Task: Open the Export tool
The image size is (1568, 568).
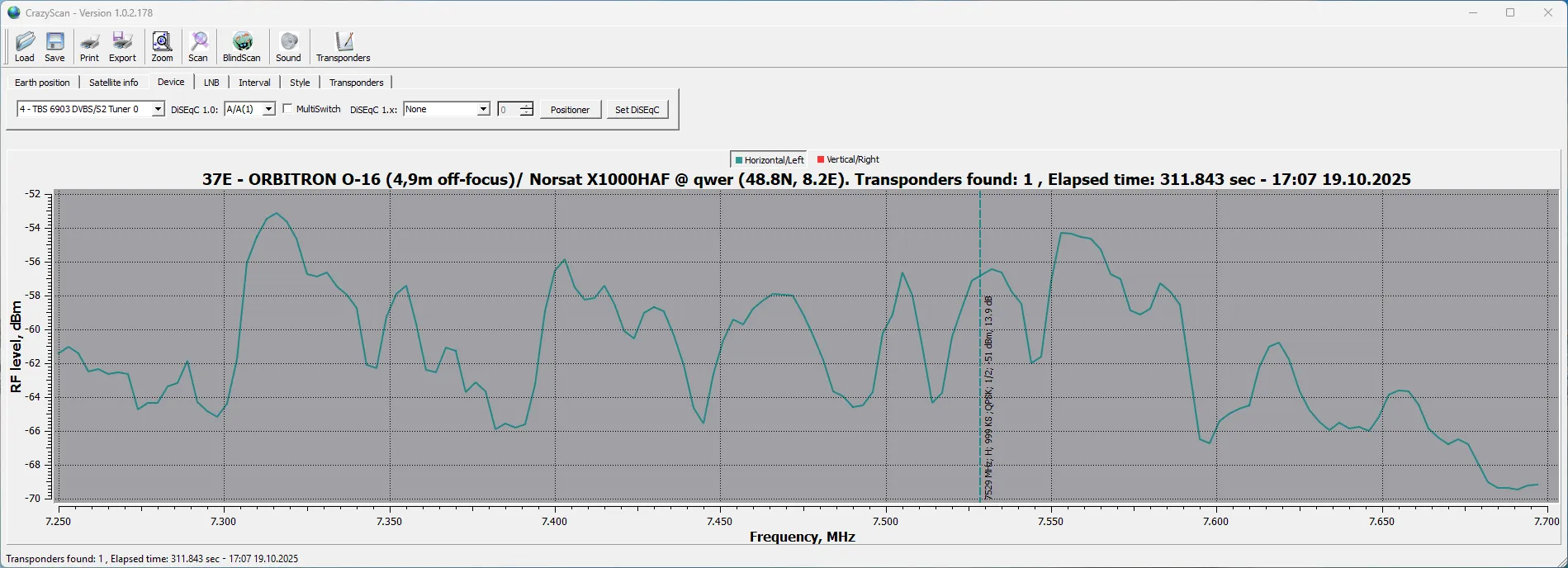Action: coord(122,46)
